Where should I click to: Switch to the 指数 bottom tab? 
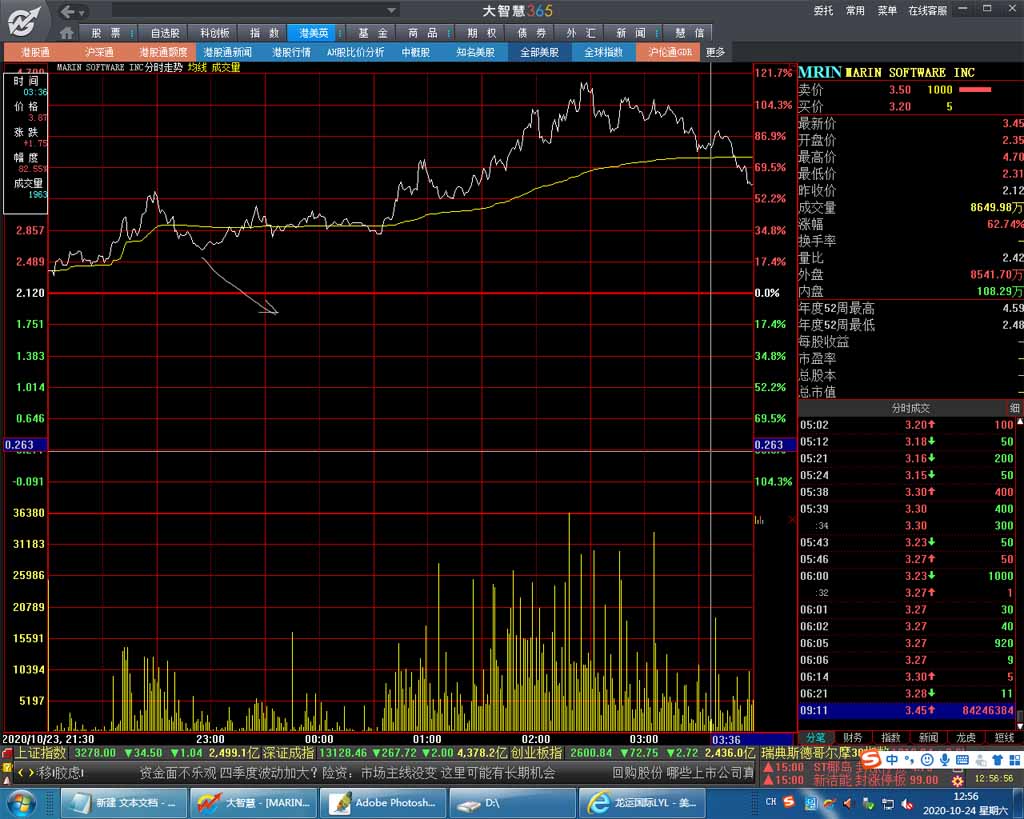point(891,737)
